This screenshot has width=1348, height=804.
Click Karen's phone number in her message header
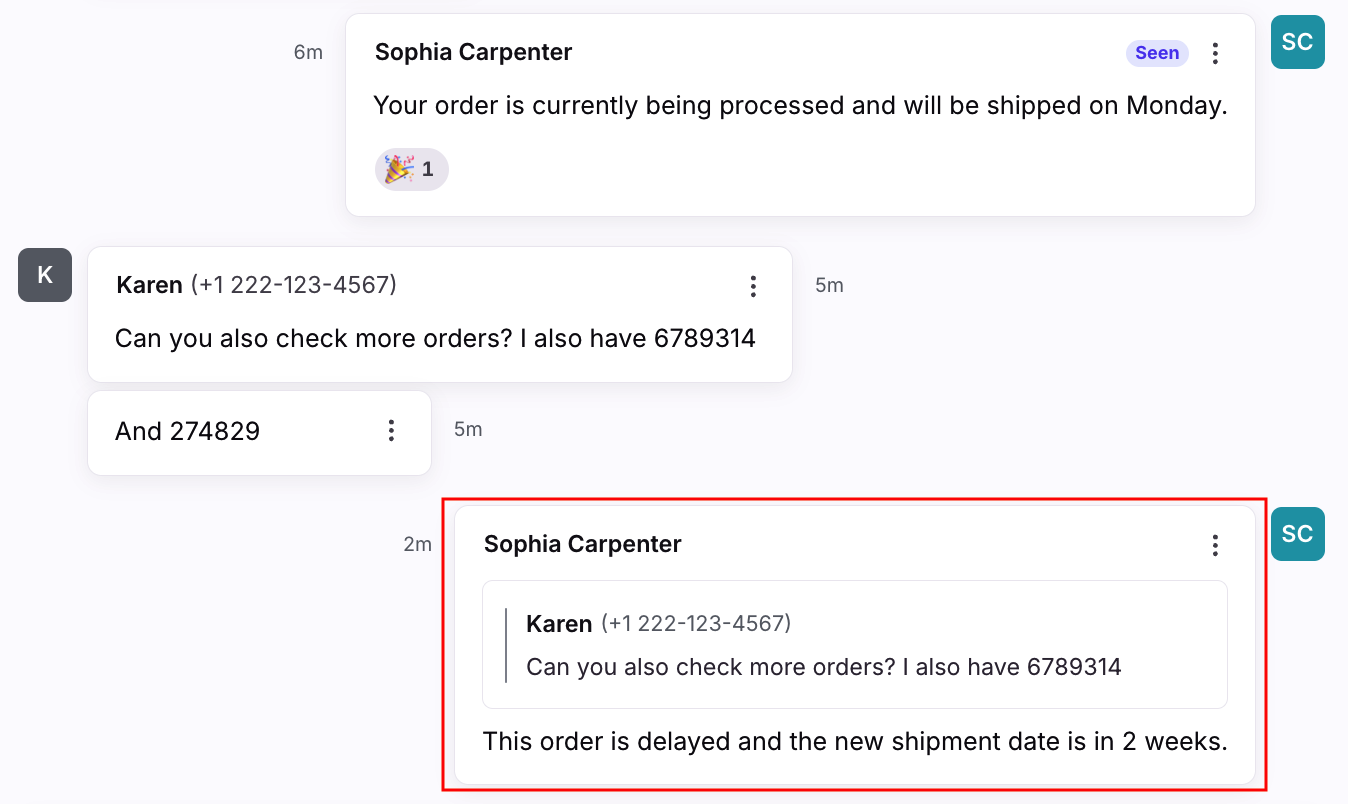[294, 285]
